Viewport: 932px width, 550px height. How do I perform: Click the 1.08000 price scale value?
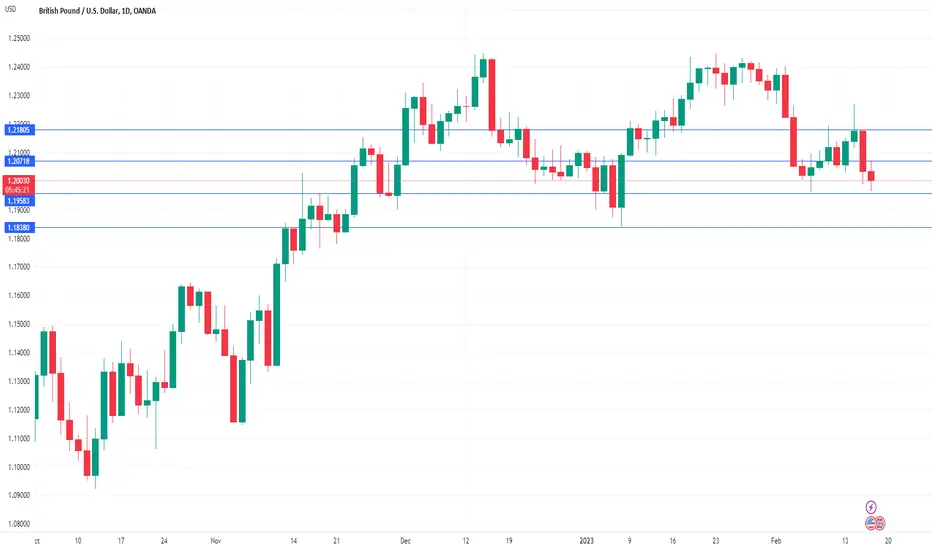click(x=19, y=524)
